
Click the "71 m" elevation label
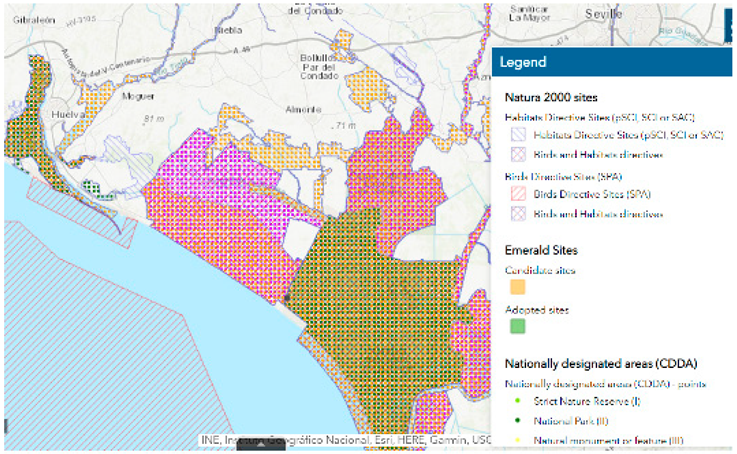point(345,125)
